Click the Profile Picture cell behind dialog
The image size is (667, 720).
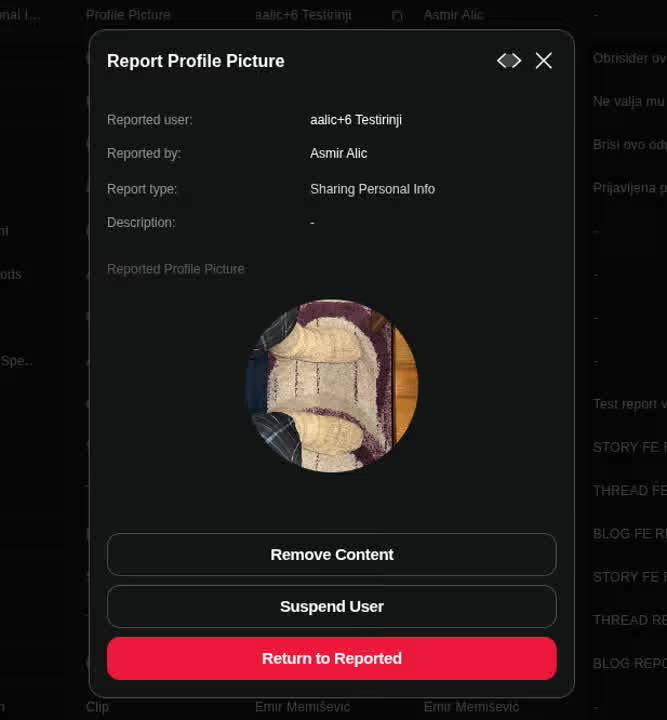[x=128, y=15]
